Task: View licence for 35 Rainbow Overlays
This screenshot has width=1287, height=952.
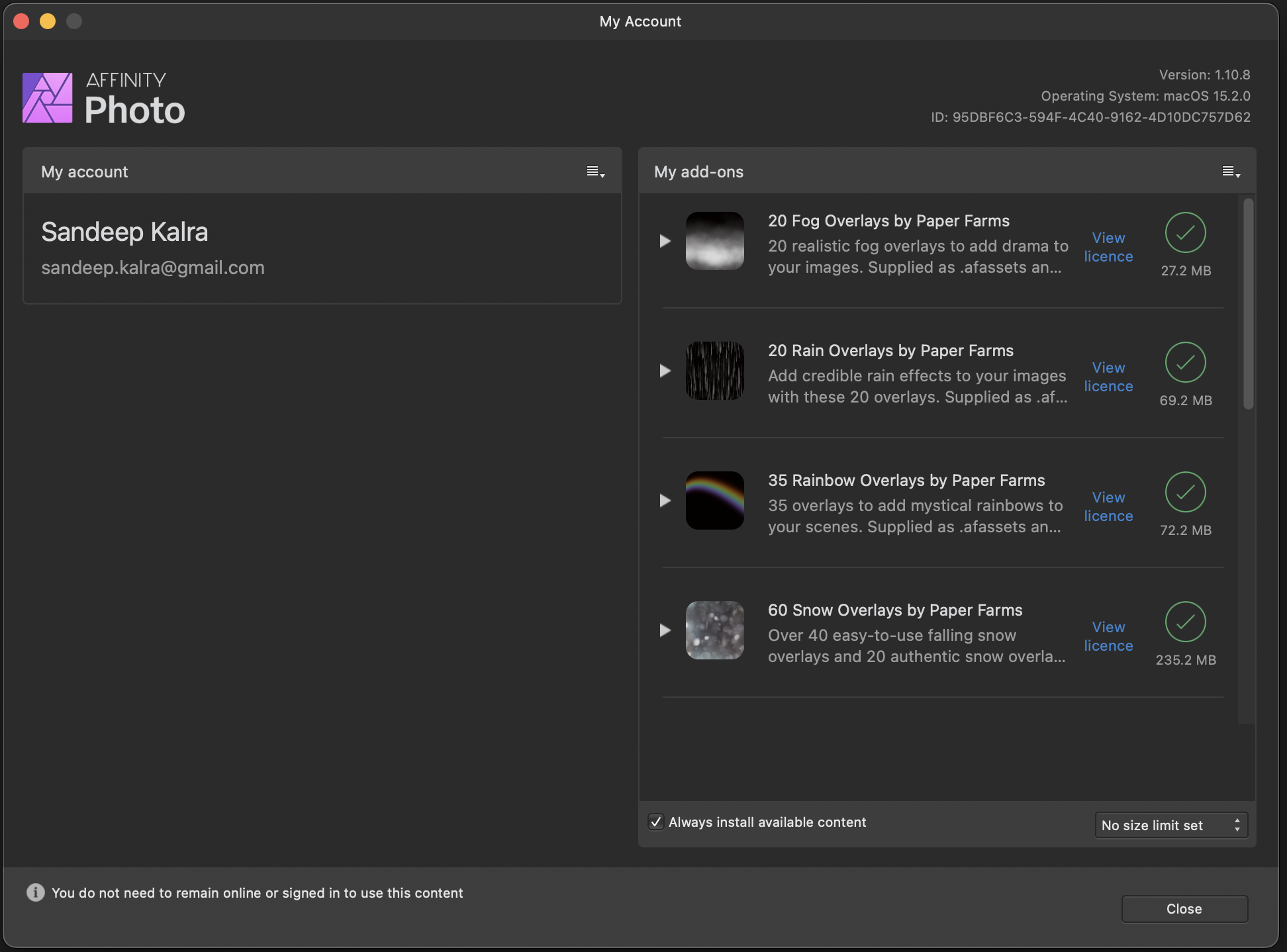Action: coord(1108,506)
